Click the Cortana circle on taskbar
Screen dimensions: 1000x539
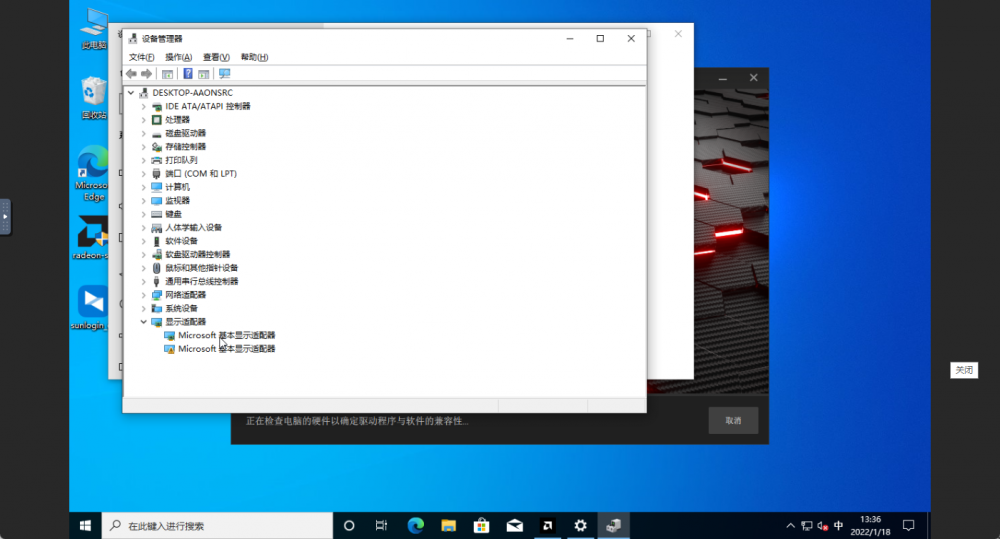click(x=349, y=526)
